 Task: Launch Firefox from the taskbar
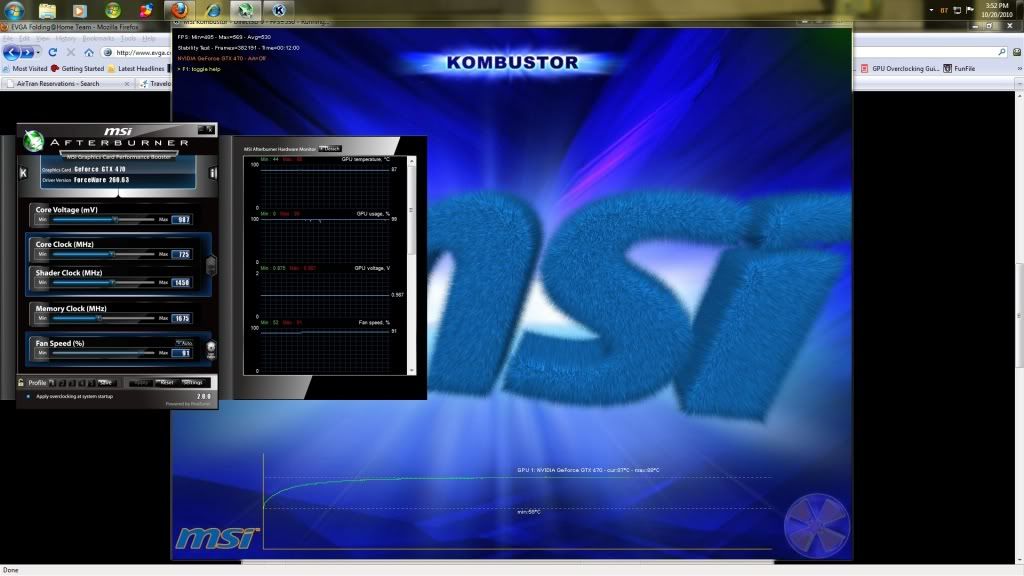(x=179, y=10)
